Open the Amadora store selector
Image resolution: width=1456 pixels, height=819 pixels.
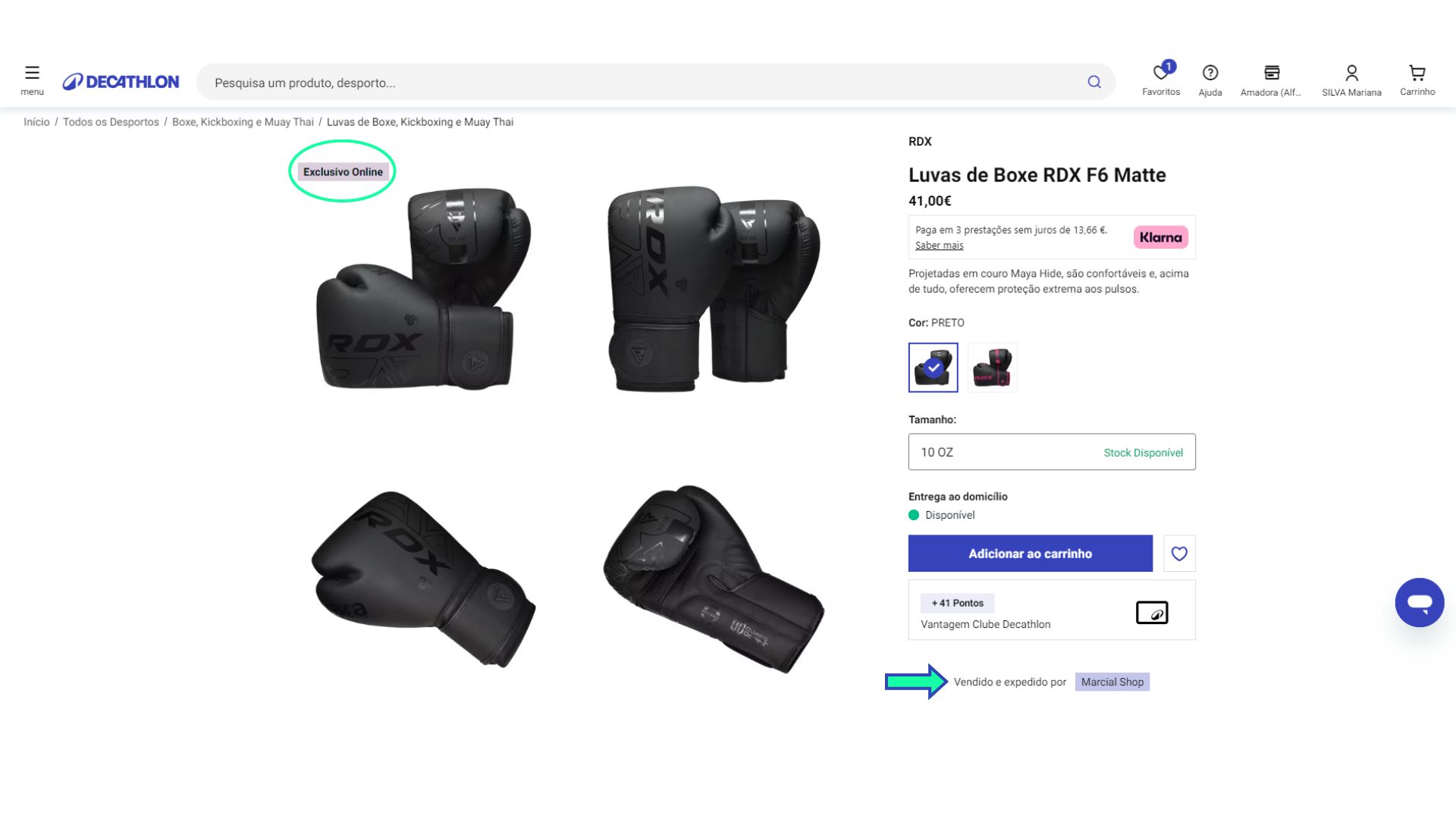point(1270,79)
